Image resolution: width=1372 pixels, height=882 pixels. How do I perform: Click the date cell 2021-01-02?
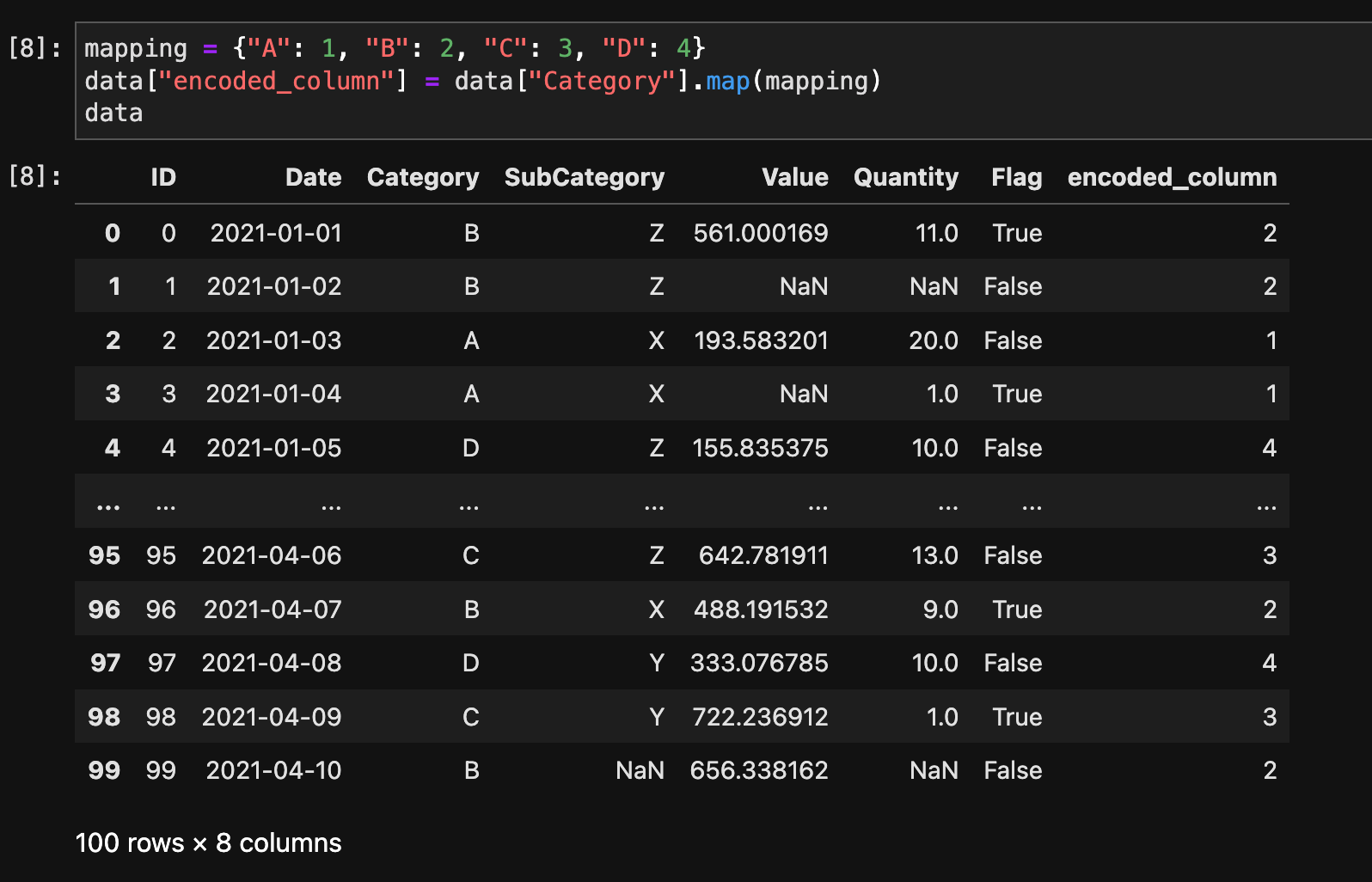click(274, 286)
